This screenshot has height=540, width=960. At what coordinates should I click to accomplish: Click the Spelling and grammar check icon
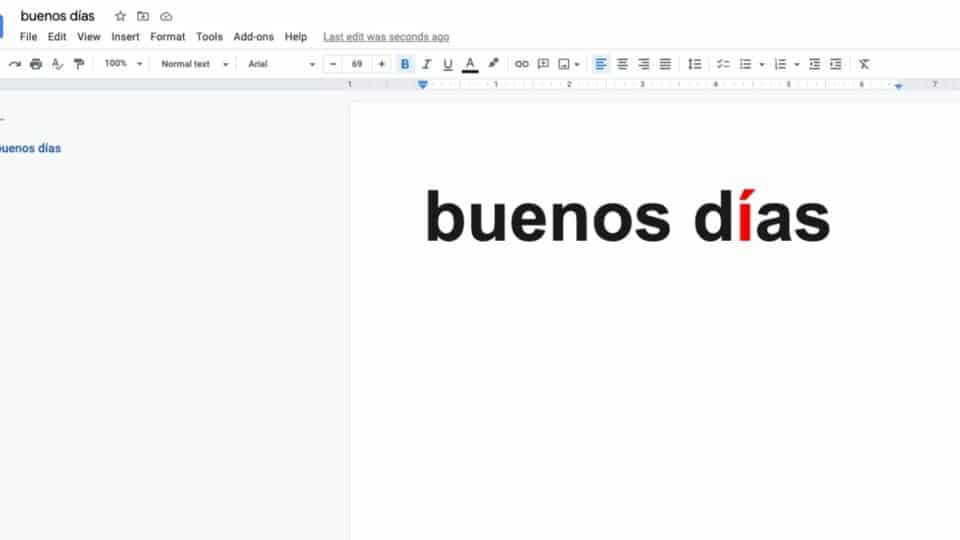(x=57, y=64)
